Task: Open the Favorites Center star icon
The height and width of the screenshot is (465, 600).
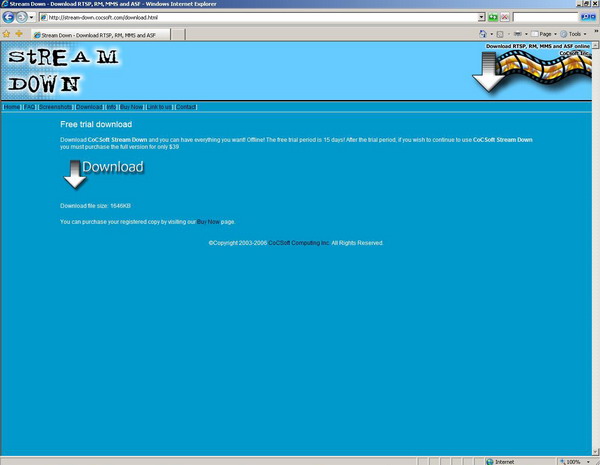Action: click(x=6, y=34)
